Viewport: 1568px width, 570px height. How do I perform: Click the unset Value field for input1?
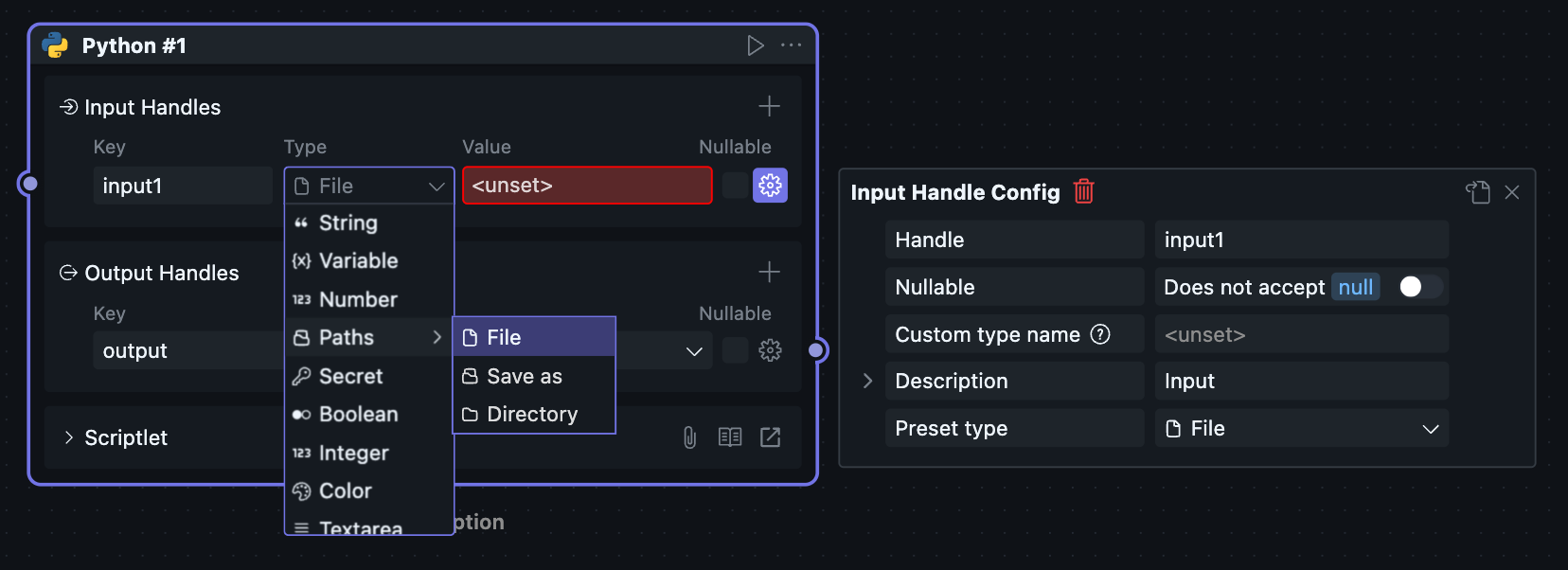tap(587, 186)
